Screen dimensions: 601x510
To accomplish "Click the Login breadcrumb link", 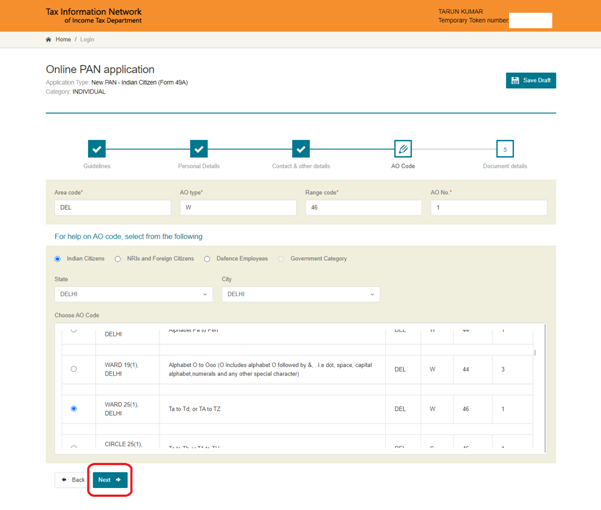I will point(87,40).
